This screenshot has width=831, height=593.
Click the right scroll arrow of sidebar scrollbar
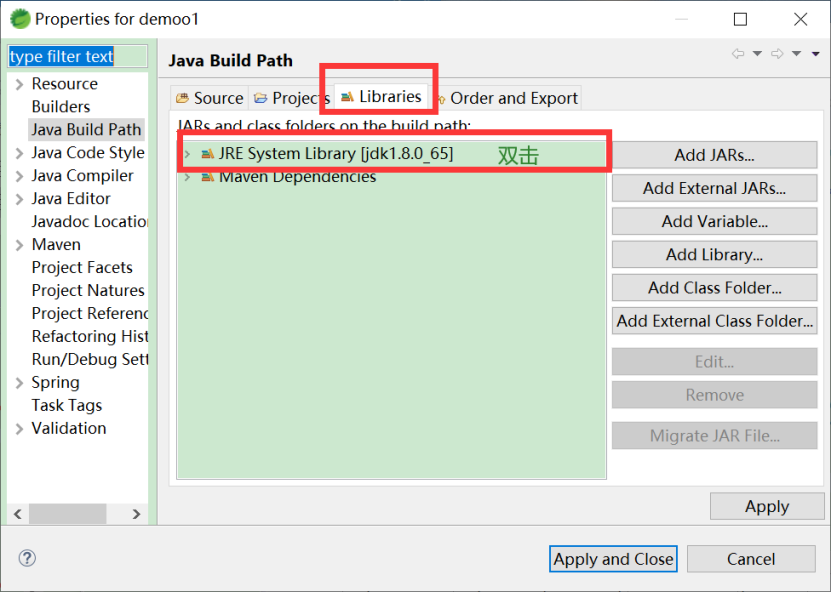[x=137, y=514]
